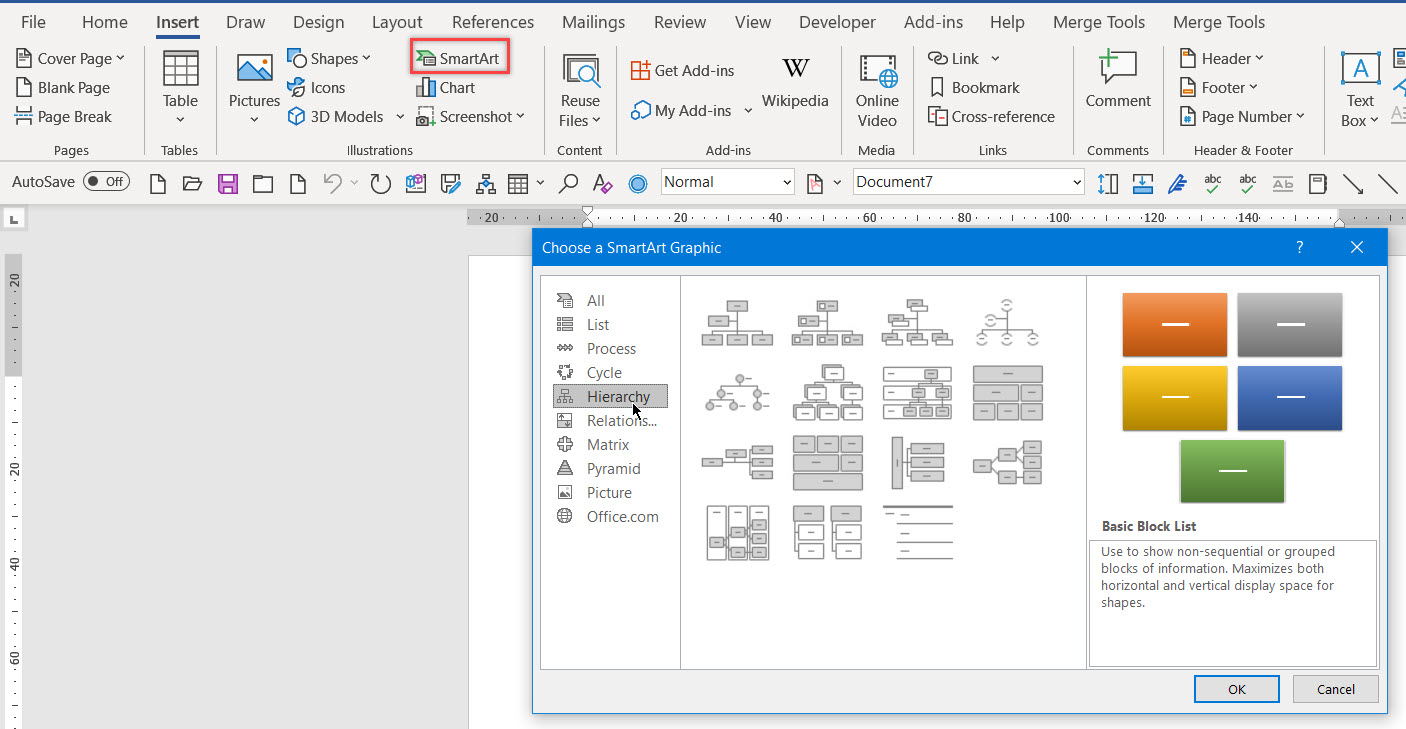Screen dimensions: 1406x729
Task: Select Half Circle Organization Chart layout
Action: pos(1008,323)
